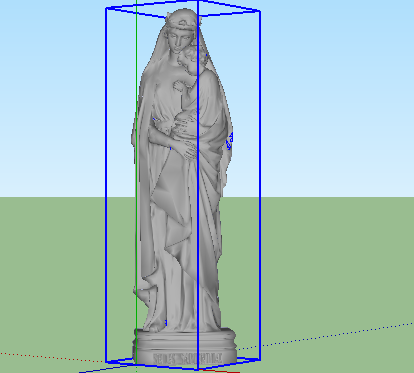
Task: Click the engraved inscription on statue pedestal
Action: coord(188,359)
